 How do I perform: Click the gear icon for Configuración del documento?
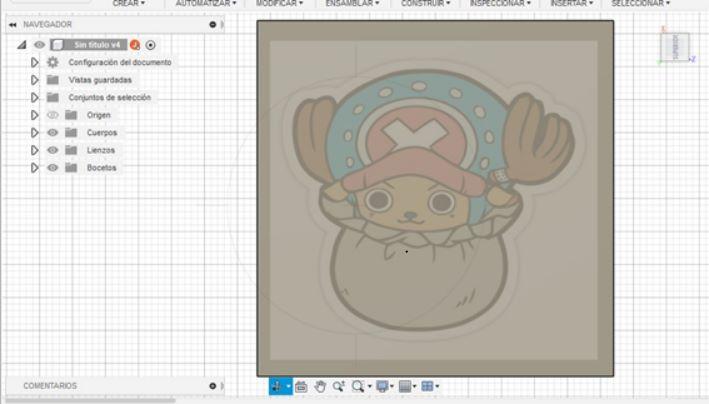53,62
